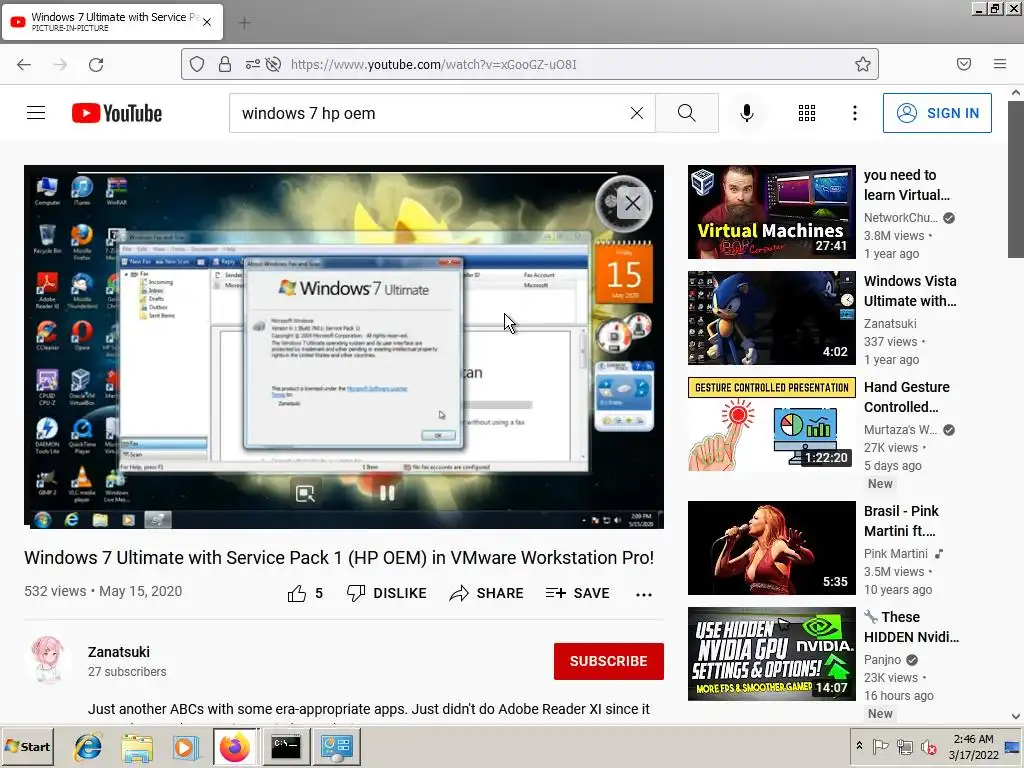Run the YouTube search with magnifier button
The height and width of the screenshot is (768, 1024).
(687, 113)
